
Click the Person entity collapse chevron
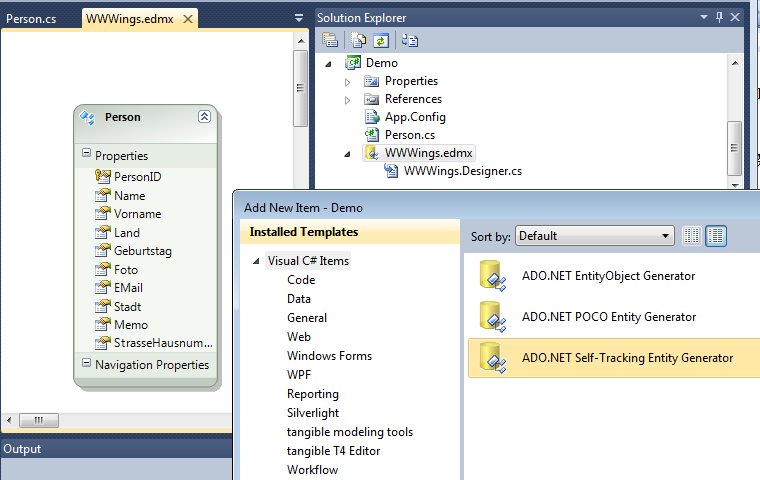point(204,117)
